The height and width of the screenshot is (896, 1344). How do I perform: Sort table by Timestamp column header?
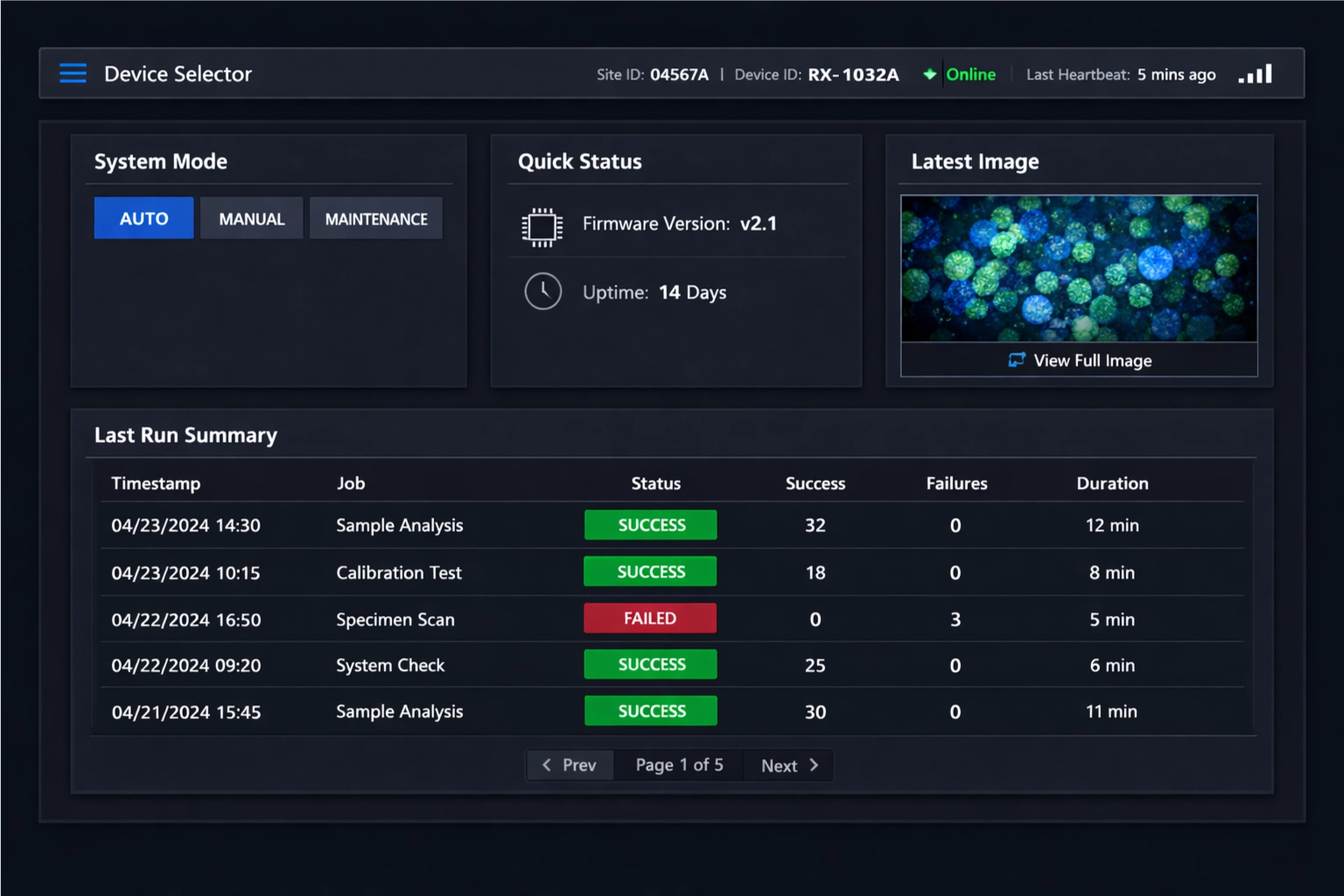pyautogui.click(x=156, y=483)
